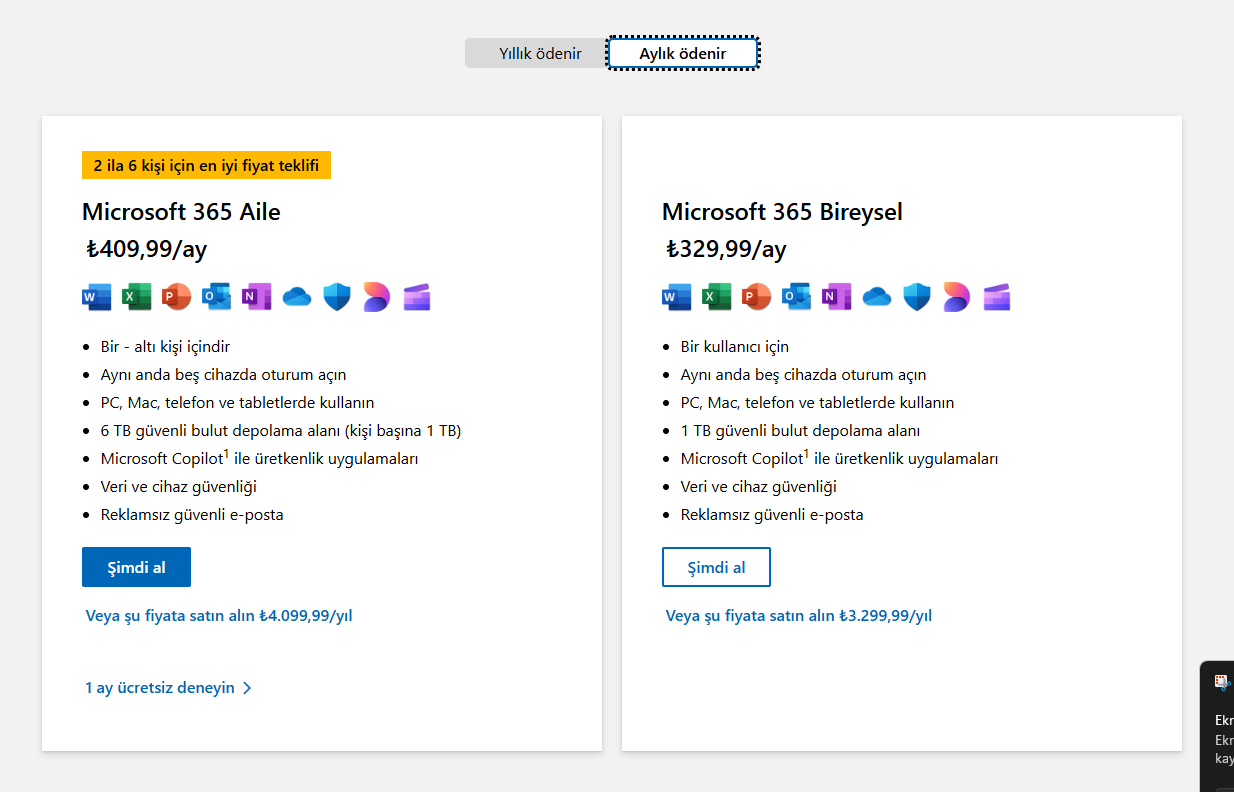Screen dimensions: 1234x792
Task: Open the ₺4.099,99/yıl yearly purchase link
Action: click(219, 616)
